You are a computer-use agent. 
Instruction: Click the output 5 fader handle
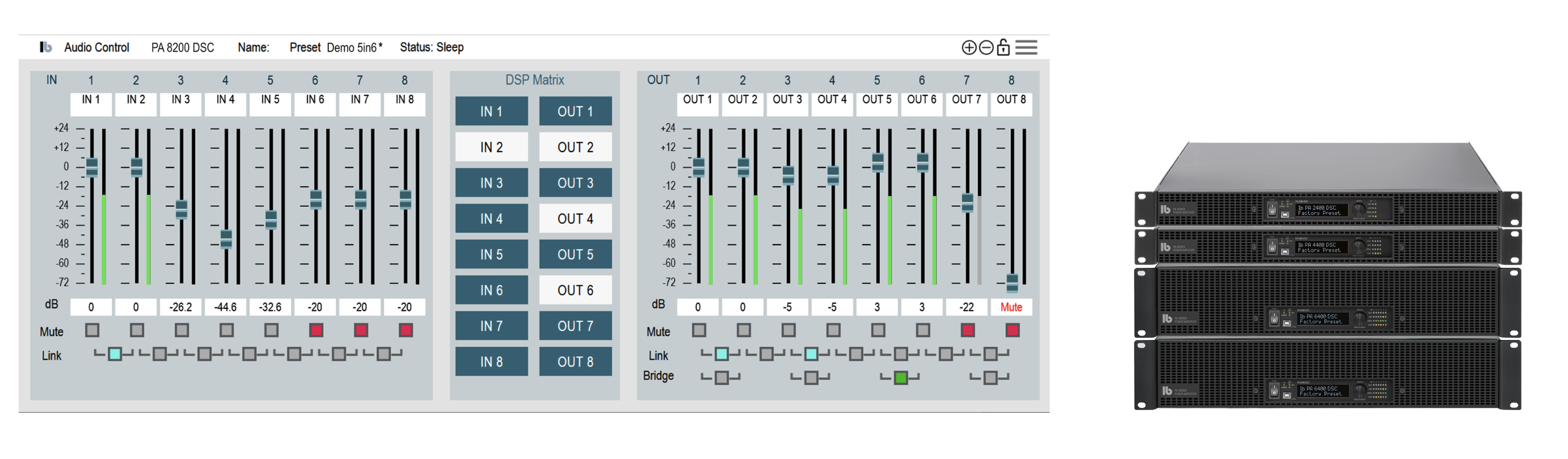click(x=878, y=162)
